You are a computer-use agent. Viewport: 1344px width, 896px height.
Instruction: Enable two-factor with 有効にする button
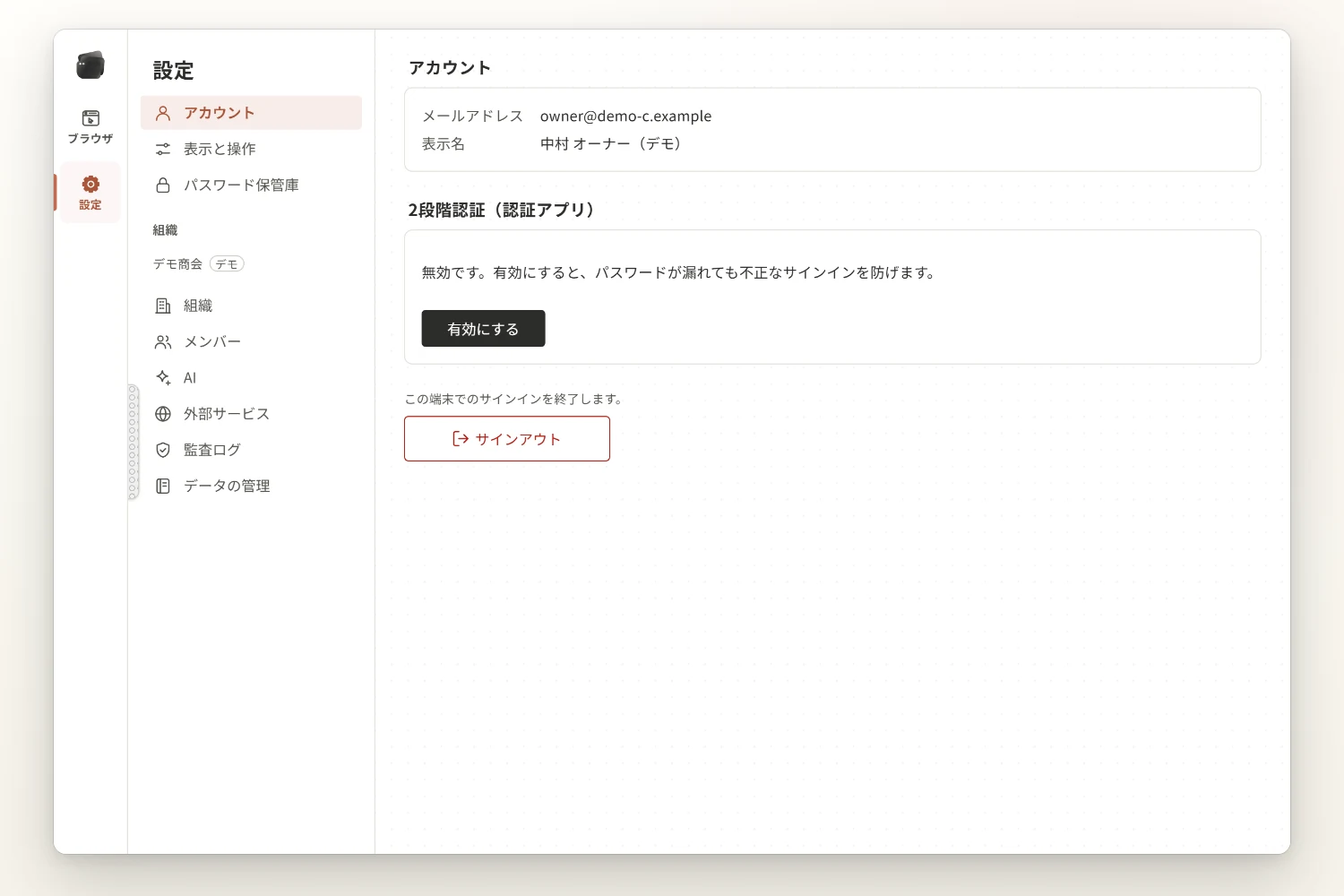(x=483, y=328)
